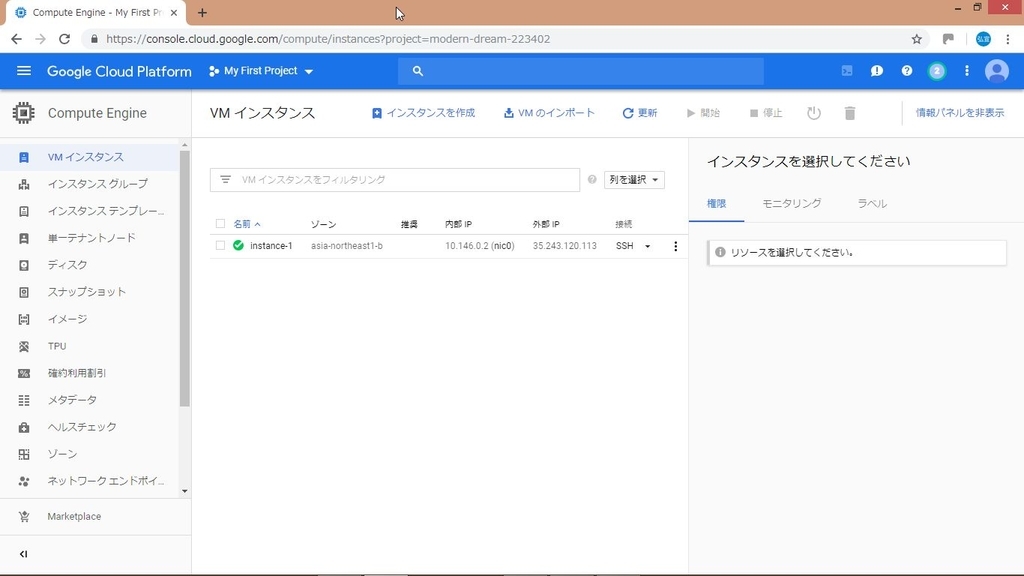This screenshot has height=576, width=1024.
Task: Switch to the モニタリング tab
Action: tap(791, 203)
